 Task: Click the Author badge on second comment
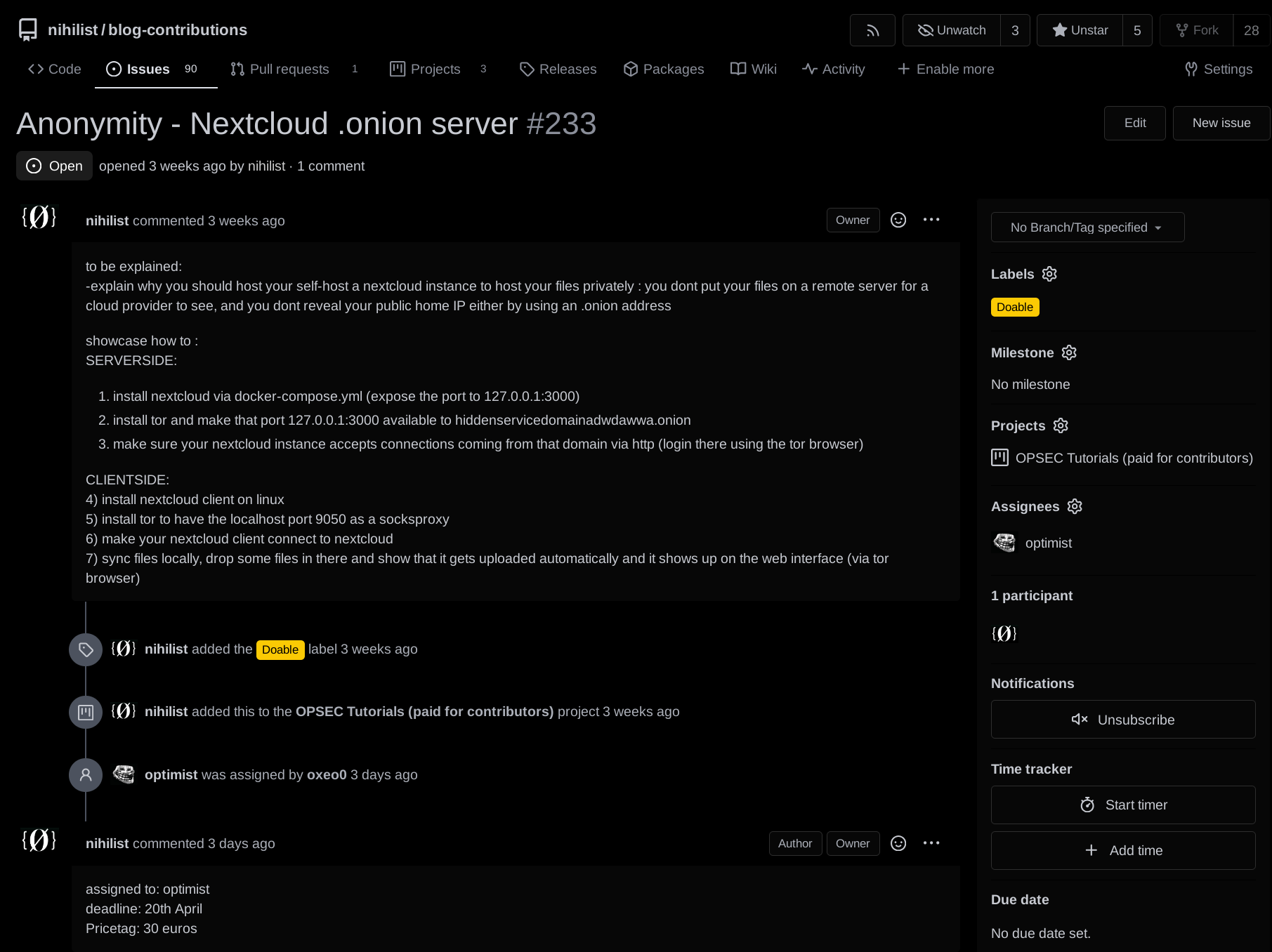pyautogui.click(x=795, y=843)
